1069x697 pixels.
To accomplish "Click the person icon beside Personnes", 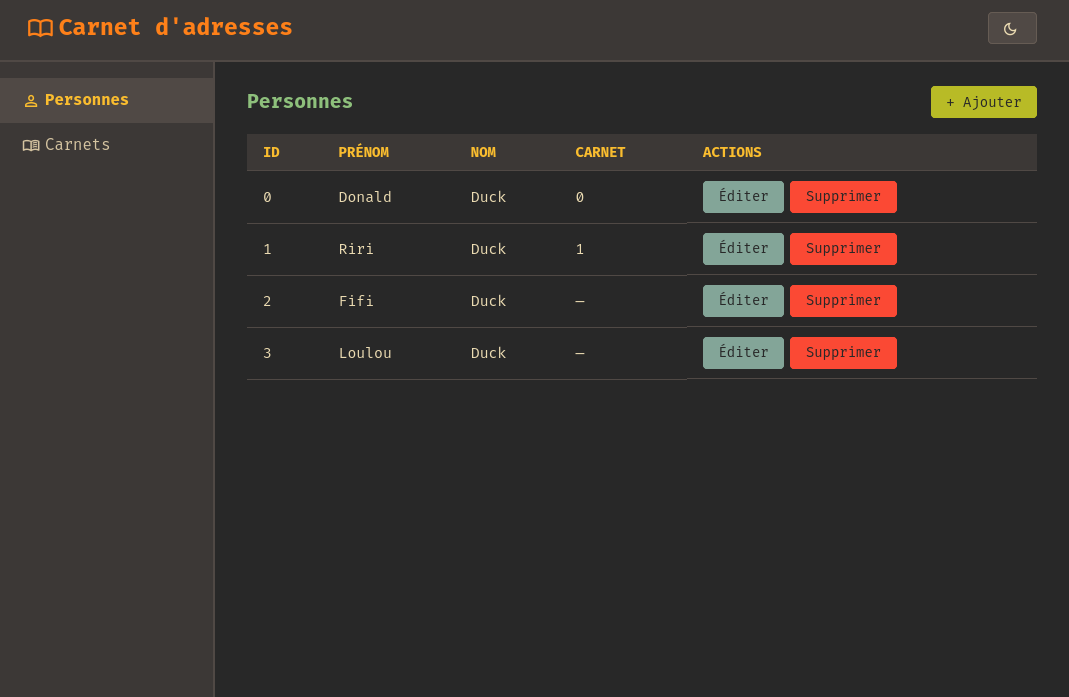I will tap(31, 101).
